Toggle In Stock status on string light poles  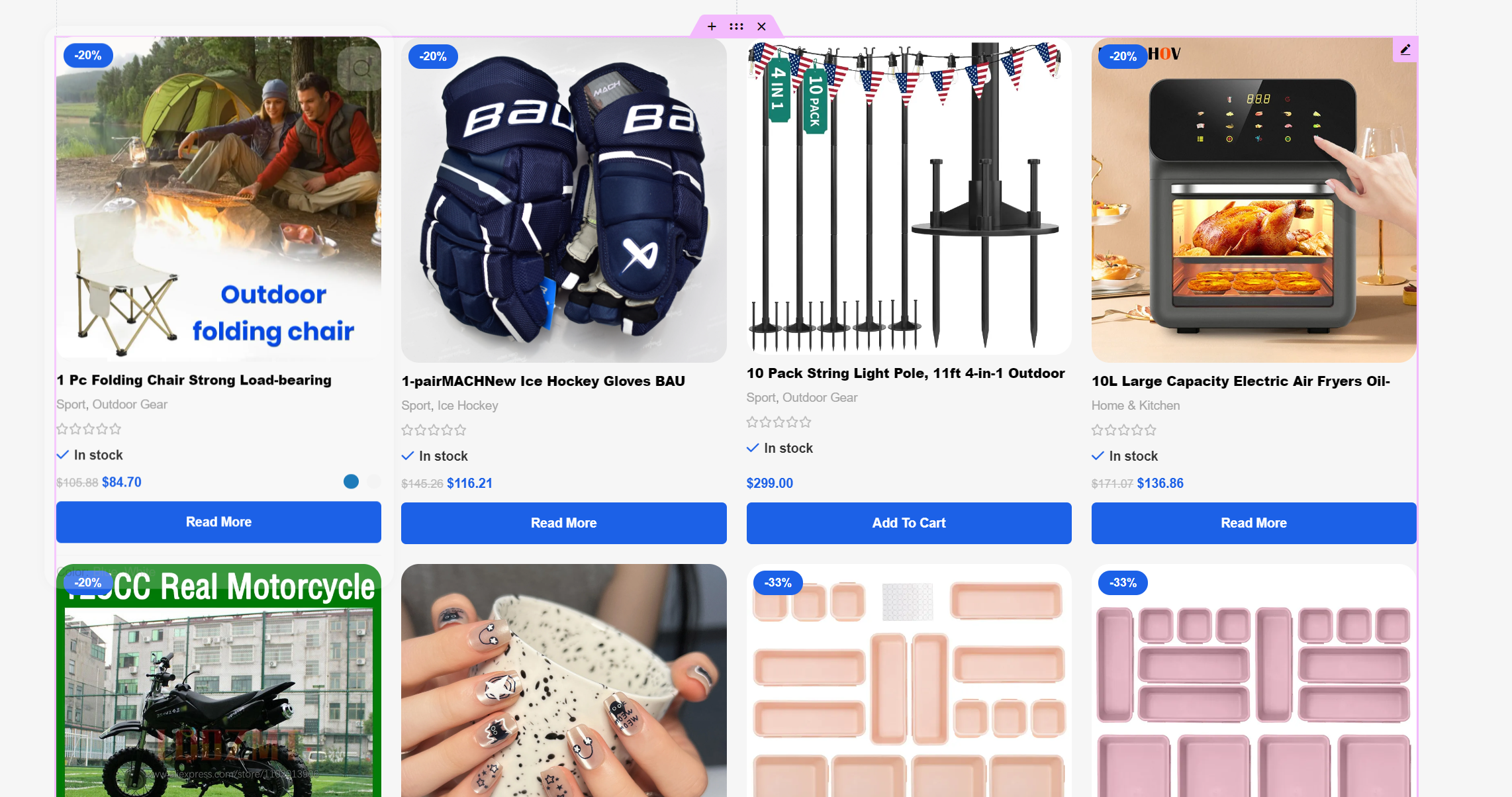(752, 448)
